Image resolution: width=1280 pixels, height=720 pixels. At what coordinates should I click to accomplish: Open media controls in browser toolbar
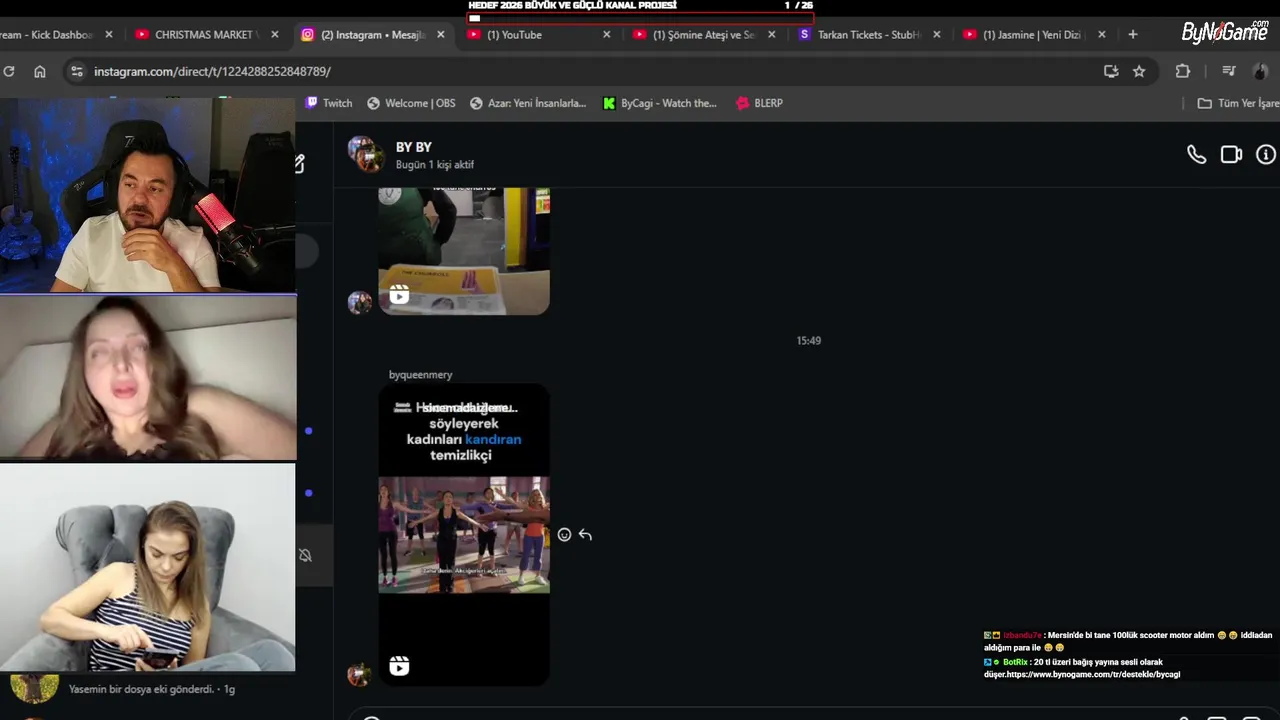coord(1228,71)
